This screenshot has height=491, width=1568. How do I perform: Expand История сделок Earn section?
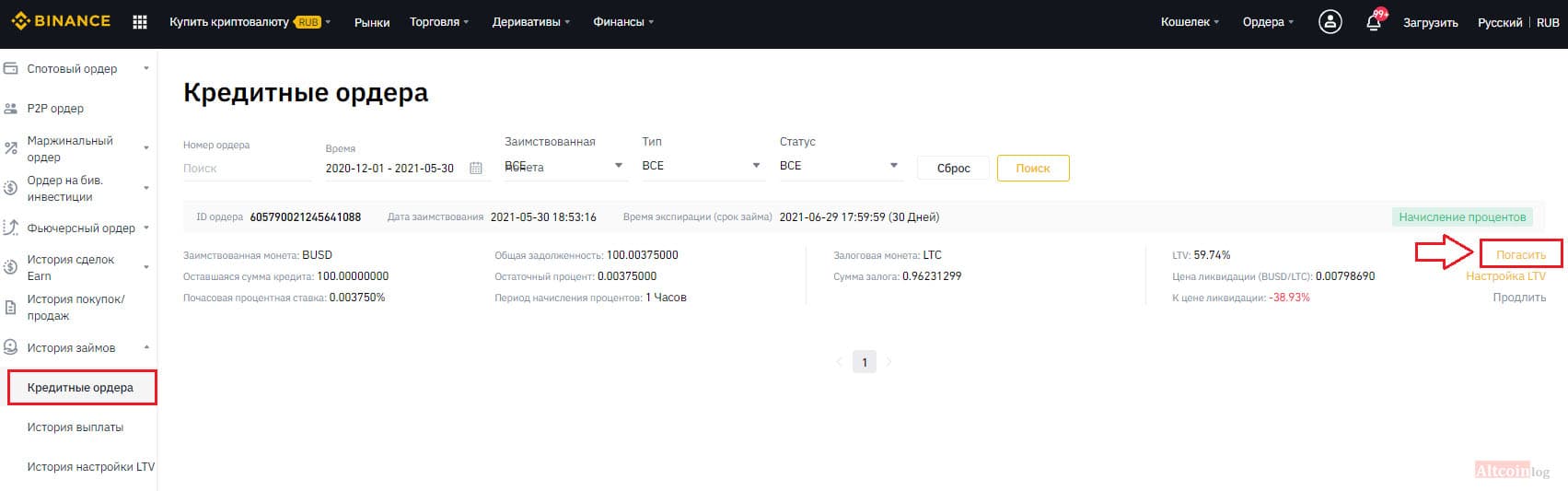(78, 267)
